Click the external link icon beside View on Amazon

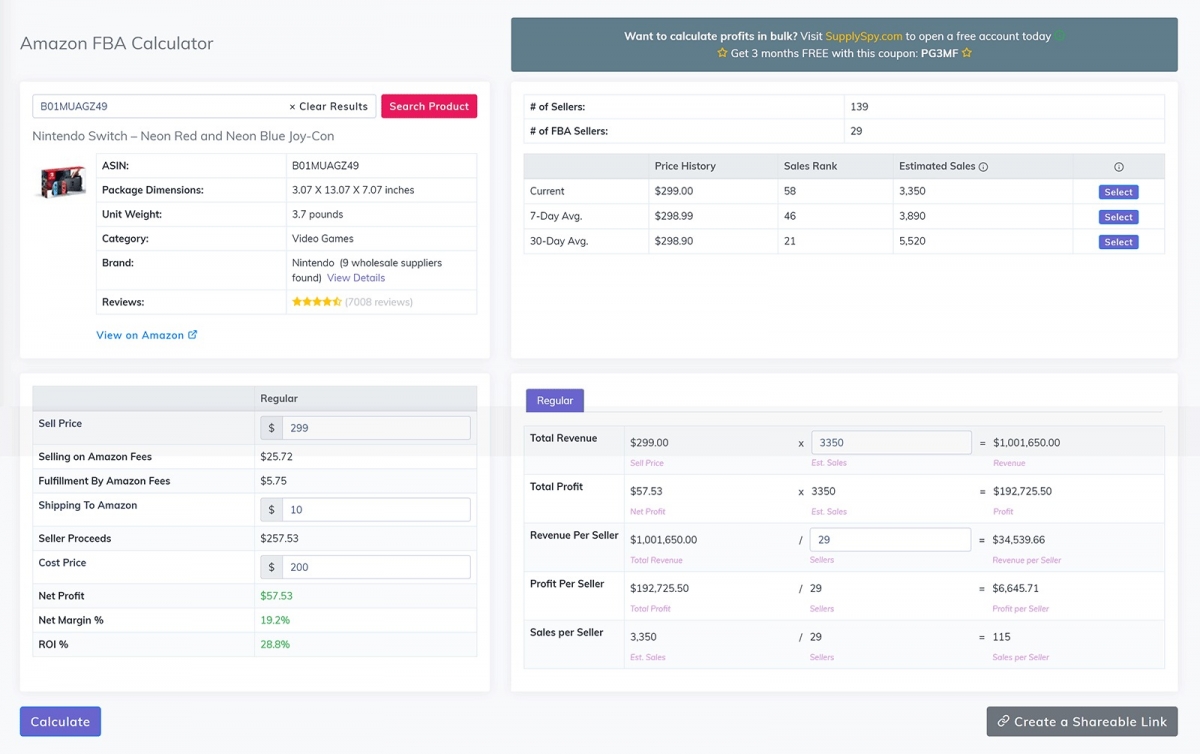[193, 335]
